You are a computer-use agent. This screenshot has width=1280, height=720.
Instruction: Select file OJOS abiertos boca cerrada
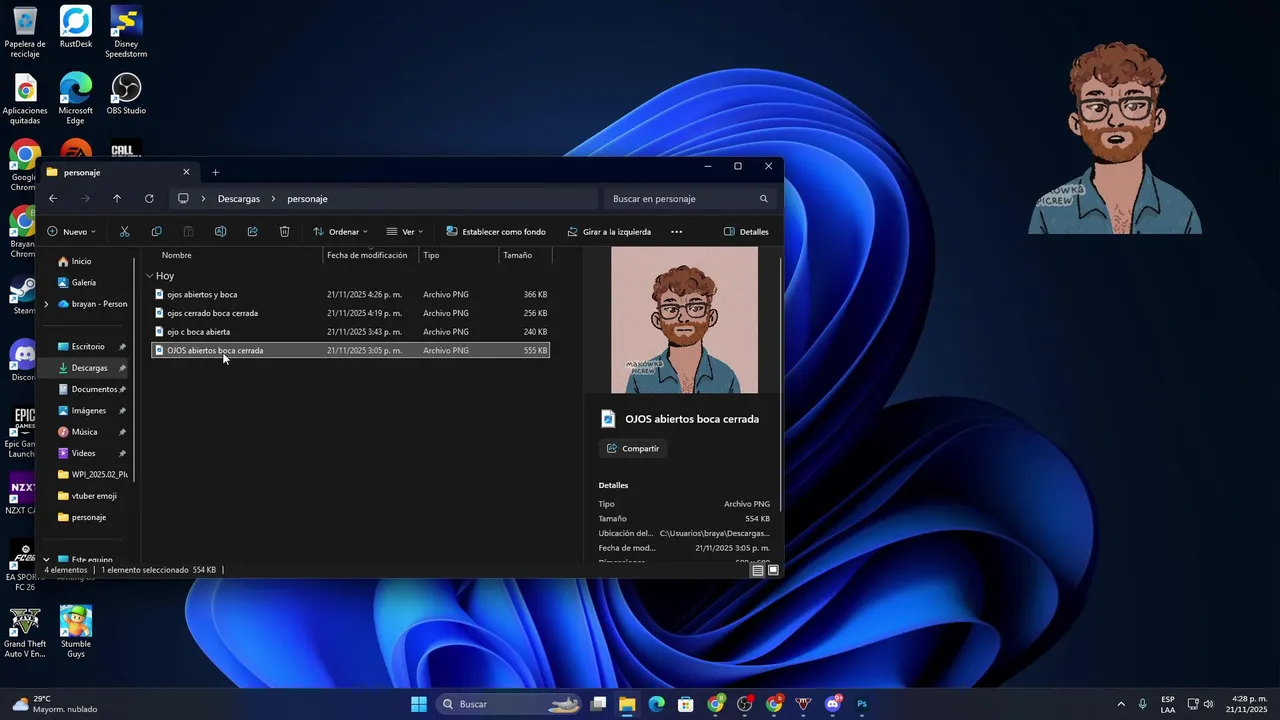coord(350,350)
